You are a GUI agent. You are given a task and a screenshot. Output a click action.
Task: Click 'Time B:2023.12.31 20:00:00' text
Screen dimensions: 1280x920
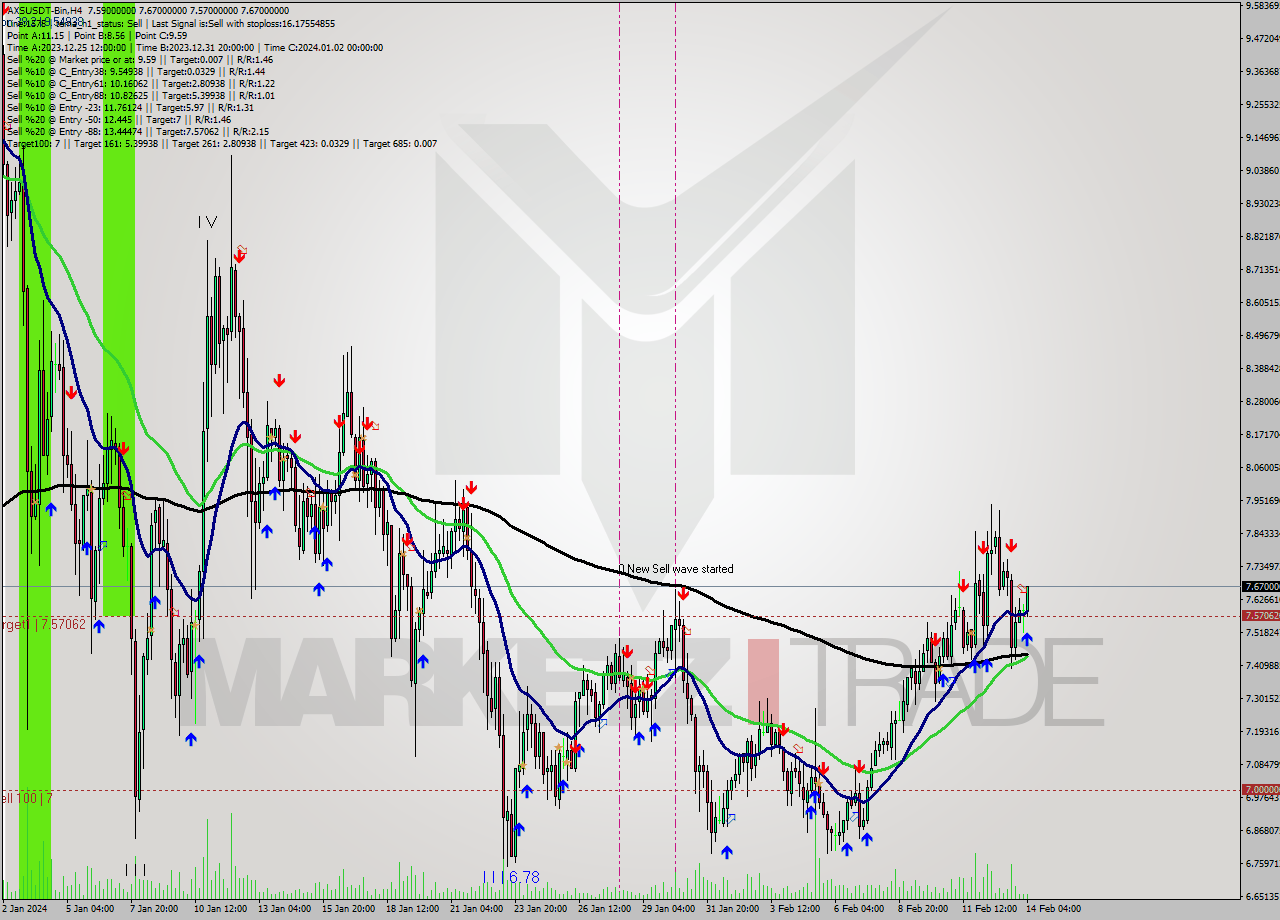[x=196, y=47]
